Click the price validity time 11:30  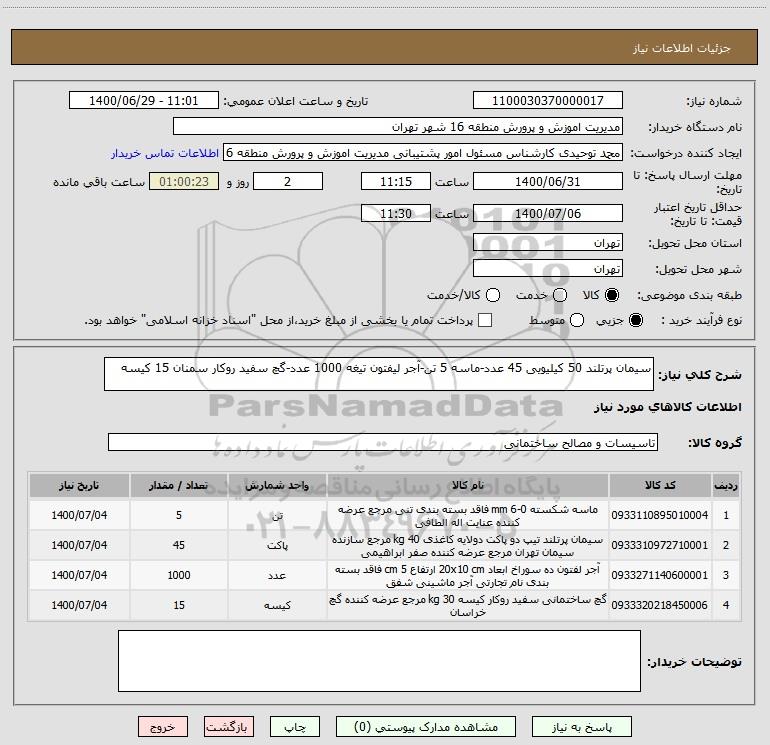pyautogui.click(x=396, y=213)
